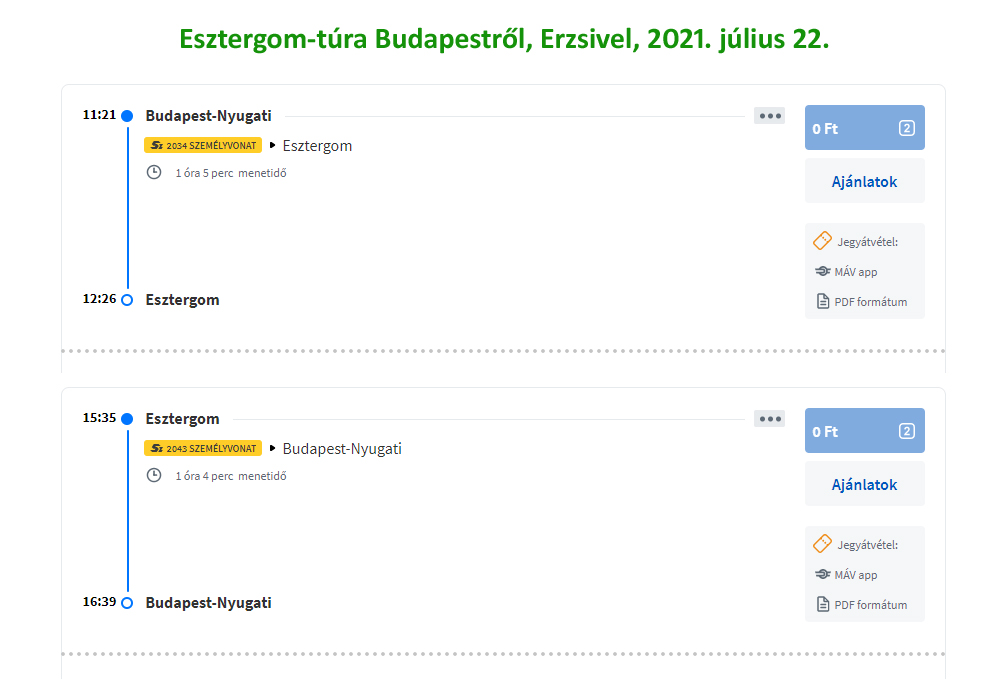The image size is (1000, 687).
Task: Click the passenger count badge on first price button
Action: tap(907, 128)
